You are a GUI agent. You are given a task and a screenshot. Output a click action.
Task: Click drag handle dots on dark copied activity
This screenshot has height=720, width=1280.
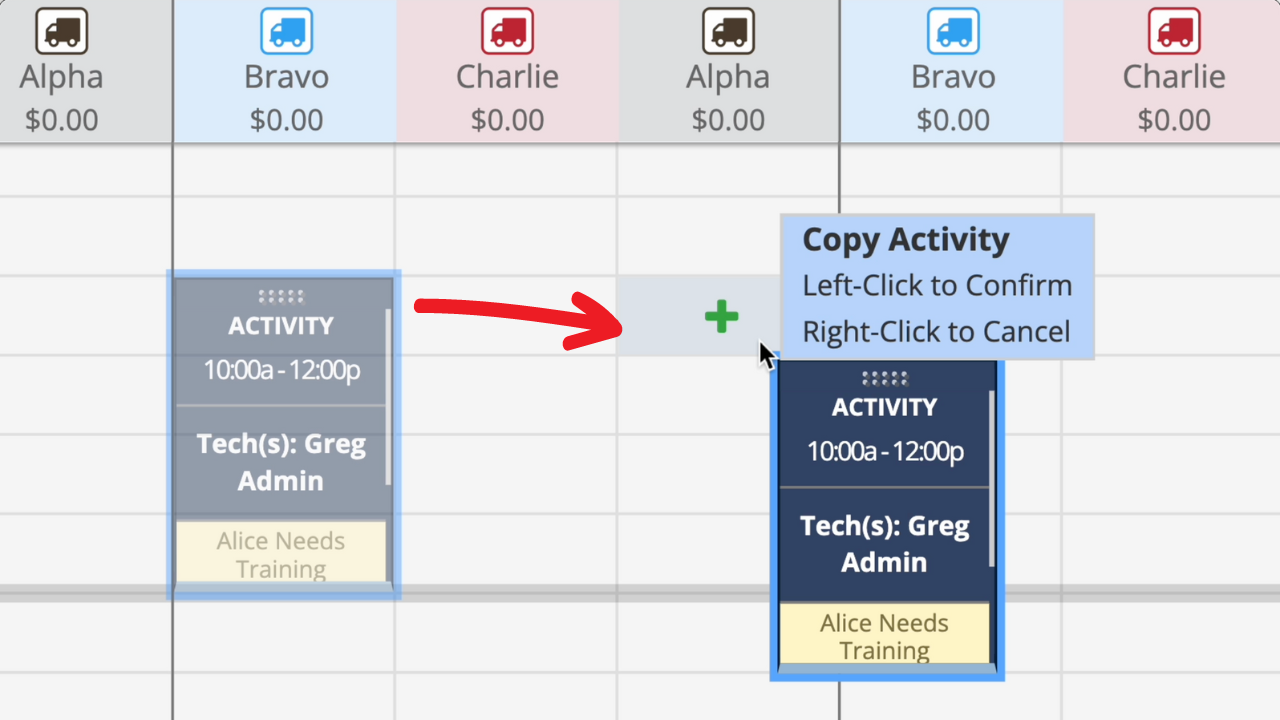[884, 378]
